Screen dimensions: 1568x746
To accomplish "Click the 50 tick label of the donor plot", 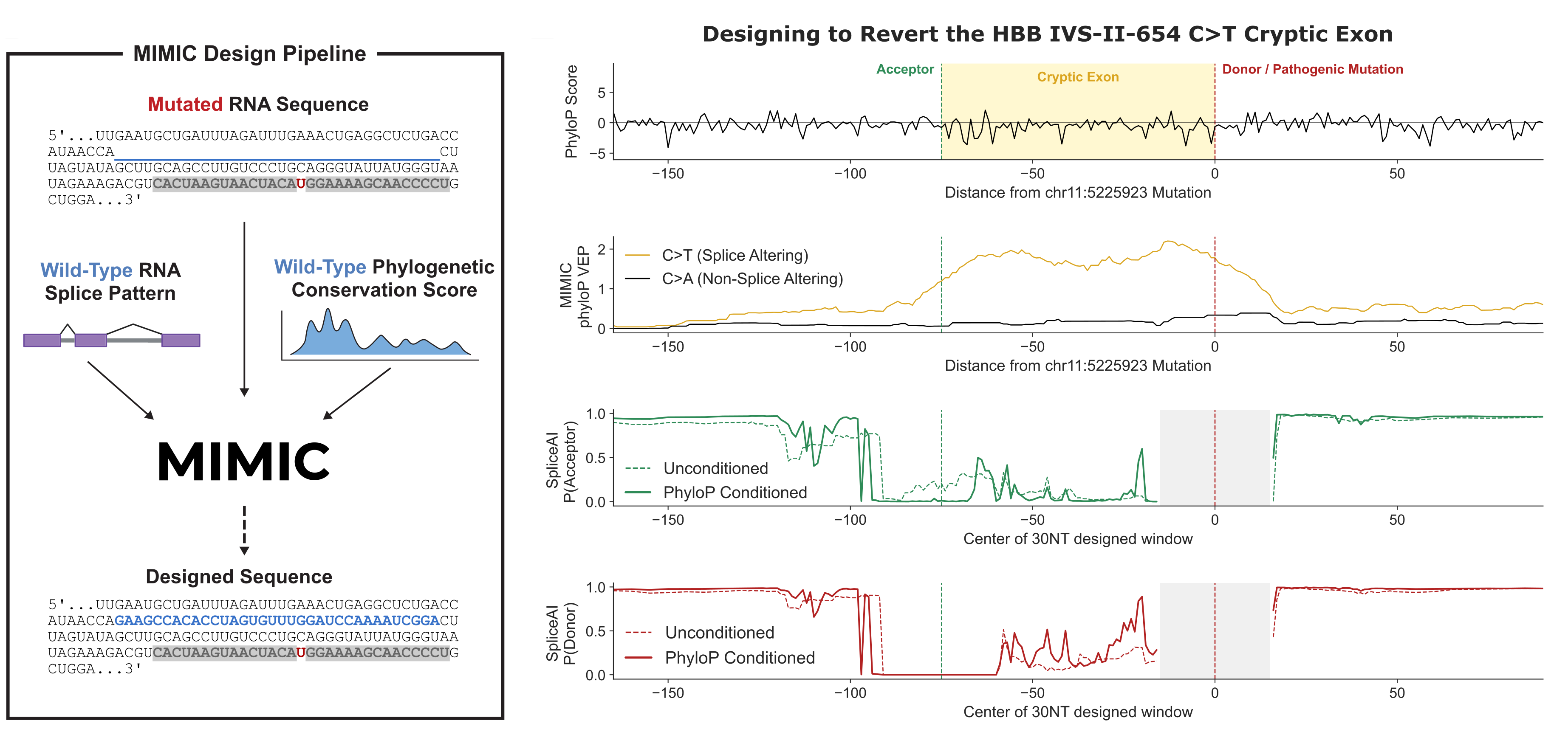I will (1397, 693).
